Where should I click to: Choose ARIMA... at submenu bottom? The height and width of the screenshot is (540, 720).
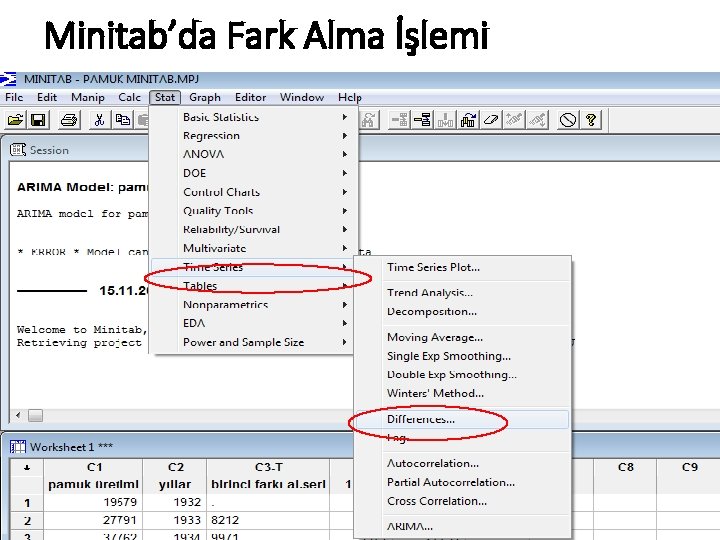tap(462, 527)
